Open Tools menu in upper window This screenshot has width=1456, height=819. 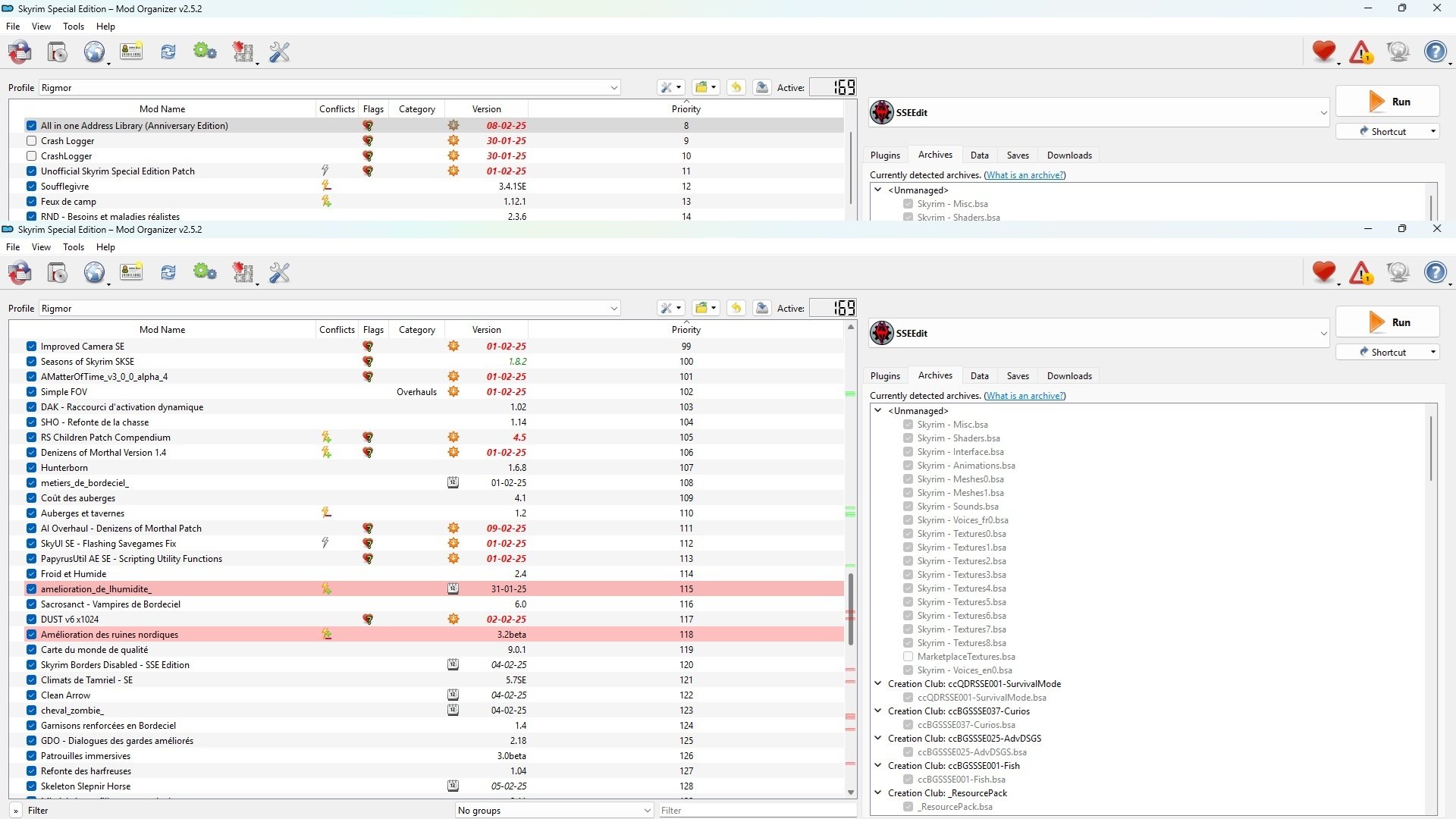pyautogui.click(x=74, y=26)
